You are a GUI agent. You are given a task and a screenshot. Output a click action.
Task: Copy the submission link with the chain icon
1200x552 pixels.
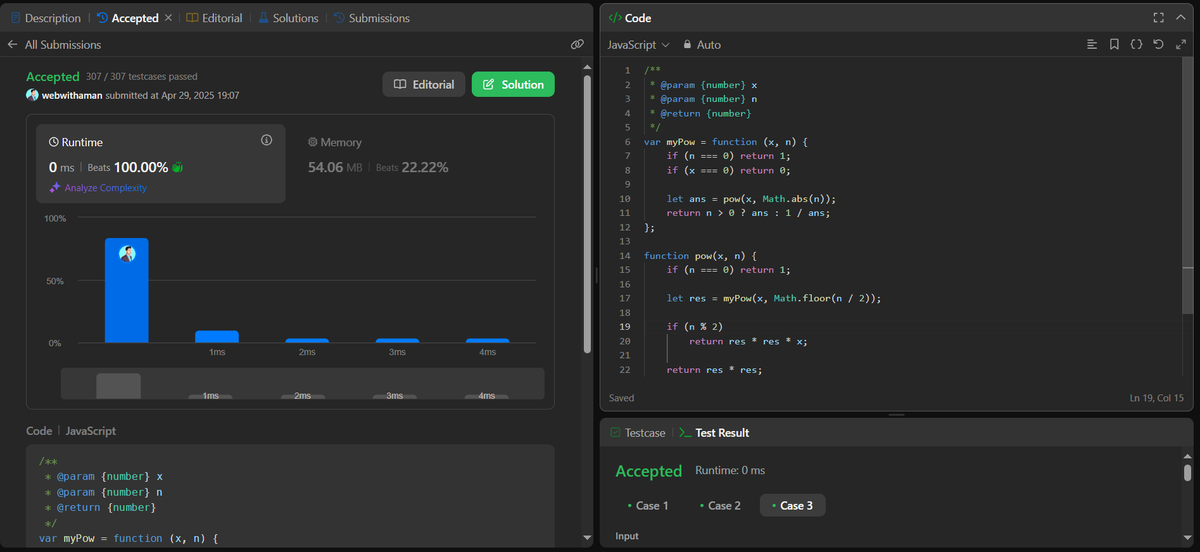point(577,44)
